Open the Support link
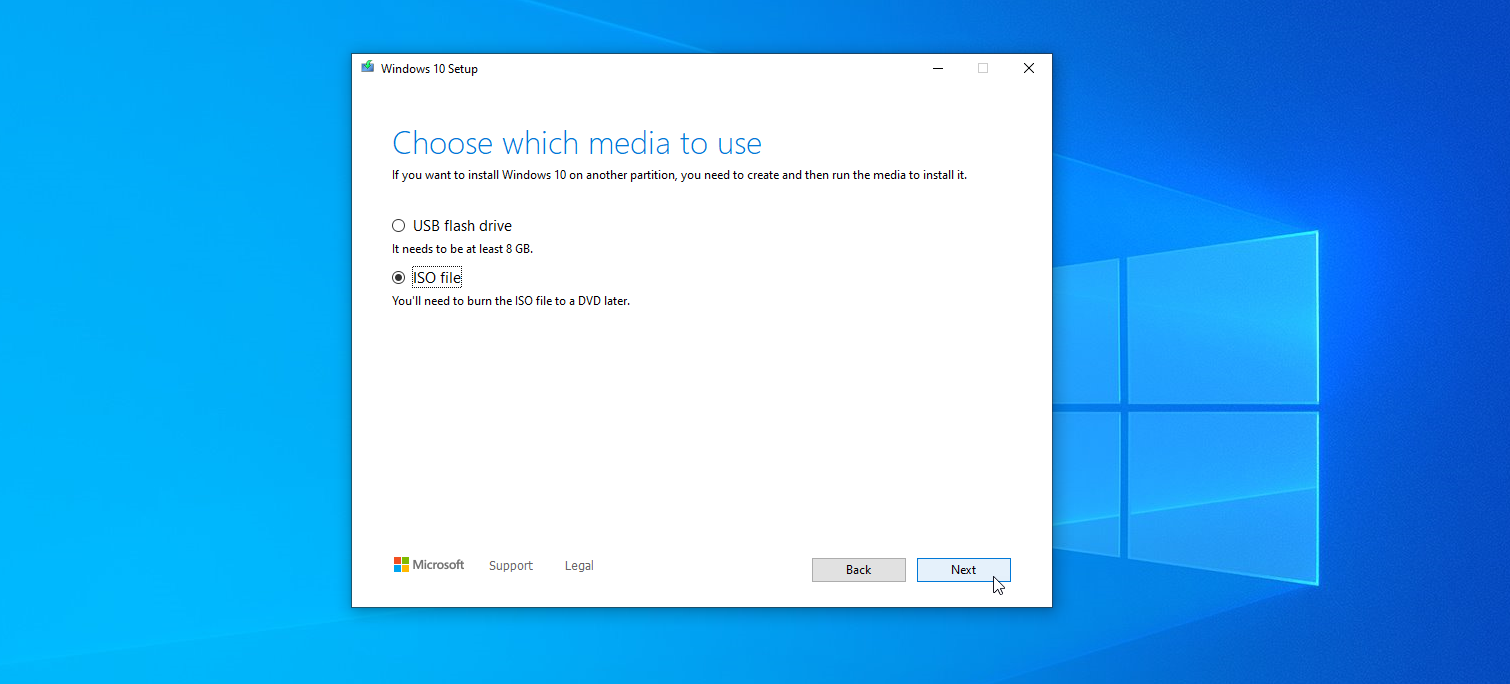 510,566
